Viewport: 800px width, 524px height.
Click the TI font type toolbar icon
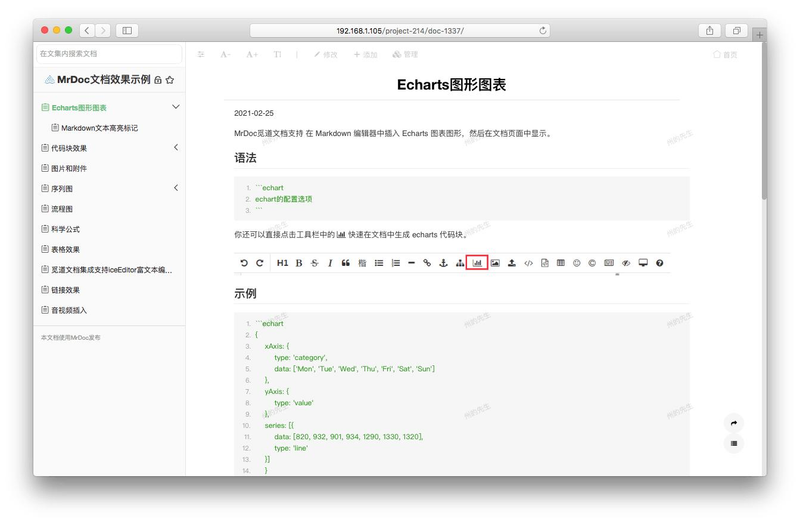(277, 54)
